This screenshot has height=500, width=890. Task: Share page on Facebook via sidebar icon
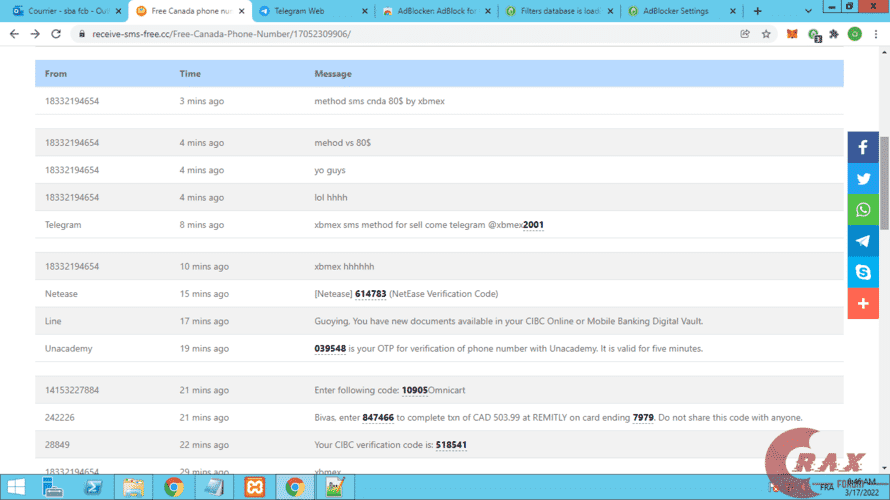coord(863,147)
